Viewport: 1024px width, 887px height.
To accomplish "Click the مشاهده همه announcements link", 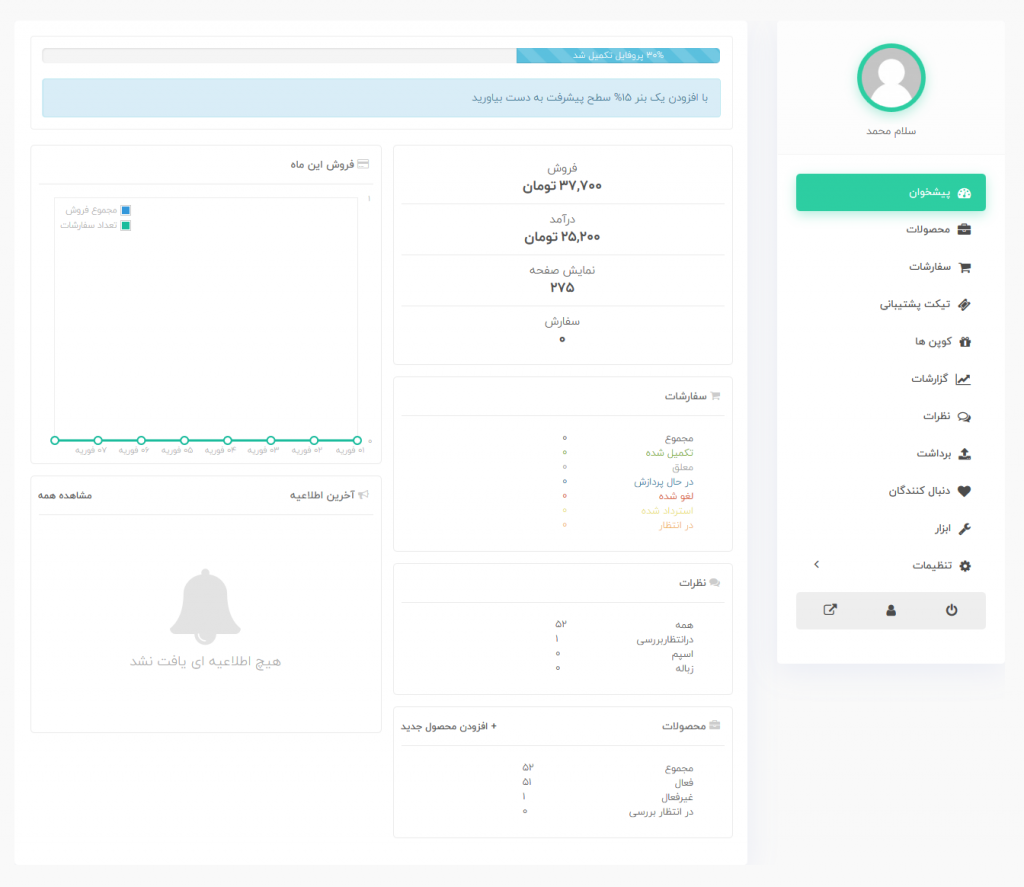I will (x=65, y=496).
